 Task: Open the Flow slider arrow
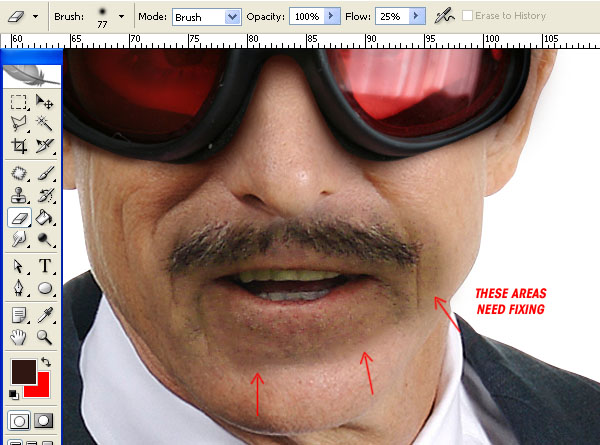(417, 16)
